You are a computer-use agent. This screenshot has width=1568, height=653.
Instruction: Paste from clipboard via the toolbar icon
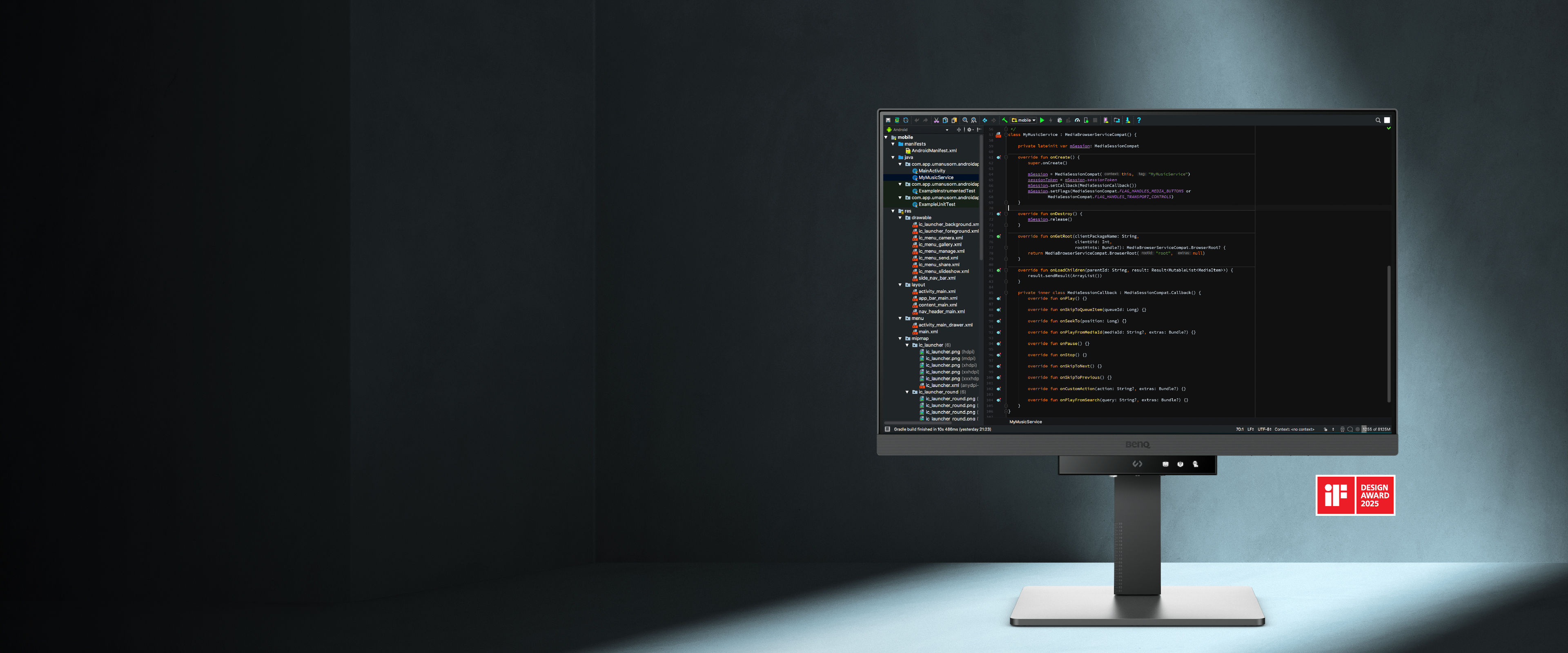tap(954, 120)
